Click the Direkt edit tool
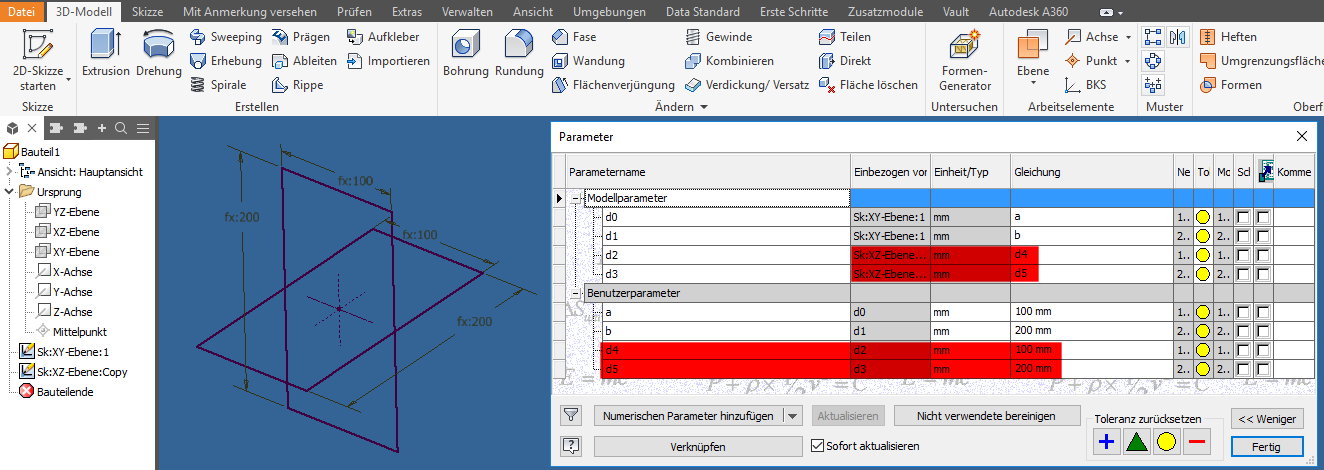This screenshot has height=470, width=1324. coord(845,61)
